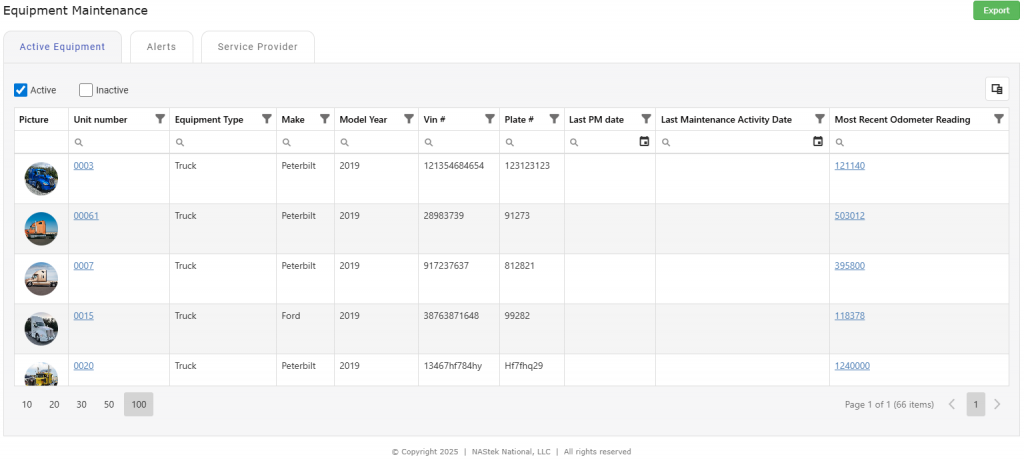Open the Last PM date calendar picker
This screenshot has height=461, width=1024.
(644, 142)
